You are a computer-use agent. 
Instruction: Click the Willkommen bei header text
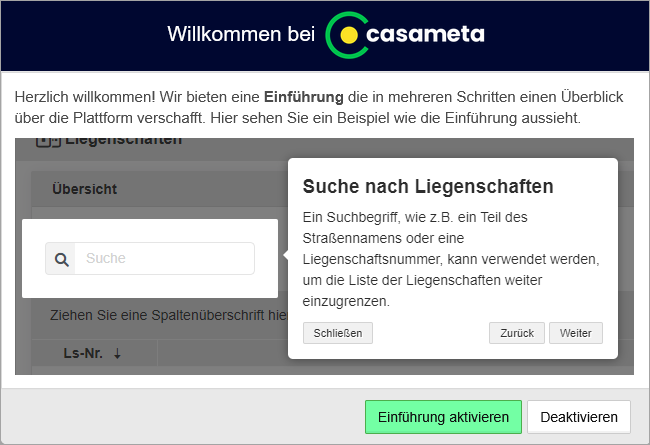pos(241,35)
